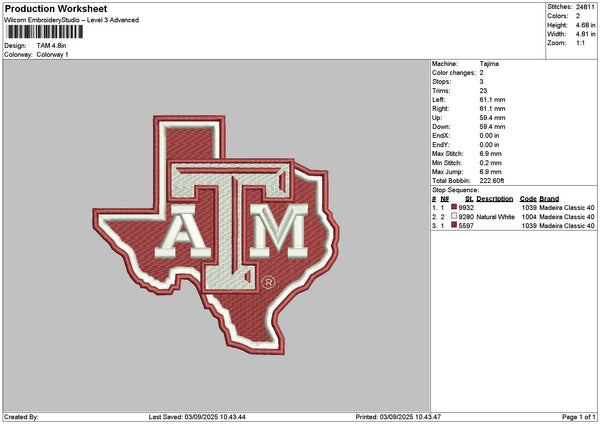This screenshot has height=424, width=600.
Task: Click the stitches count '24811'
Action: point(585,7)
